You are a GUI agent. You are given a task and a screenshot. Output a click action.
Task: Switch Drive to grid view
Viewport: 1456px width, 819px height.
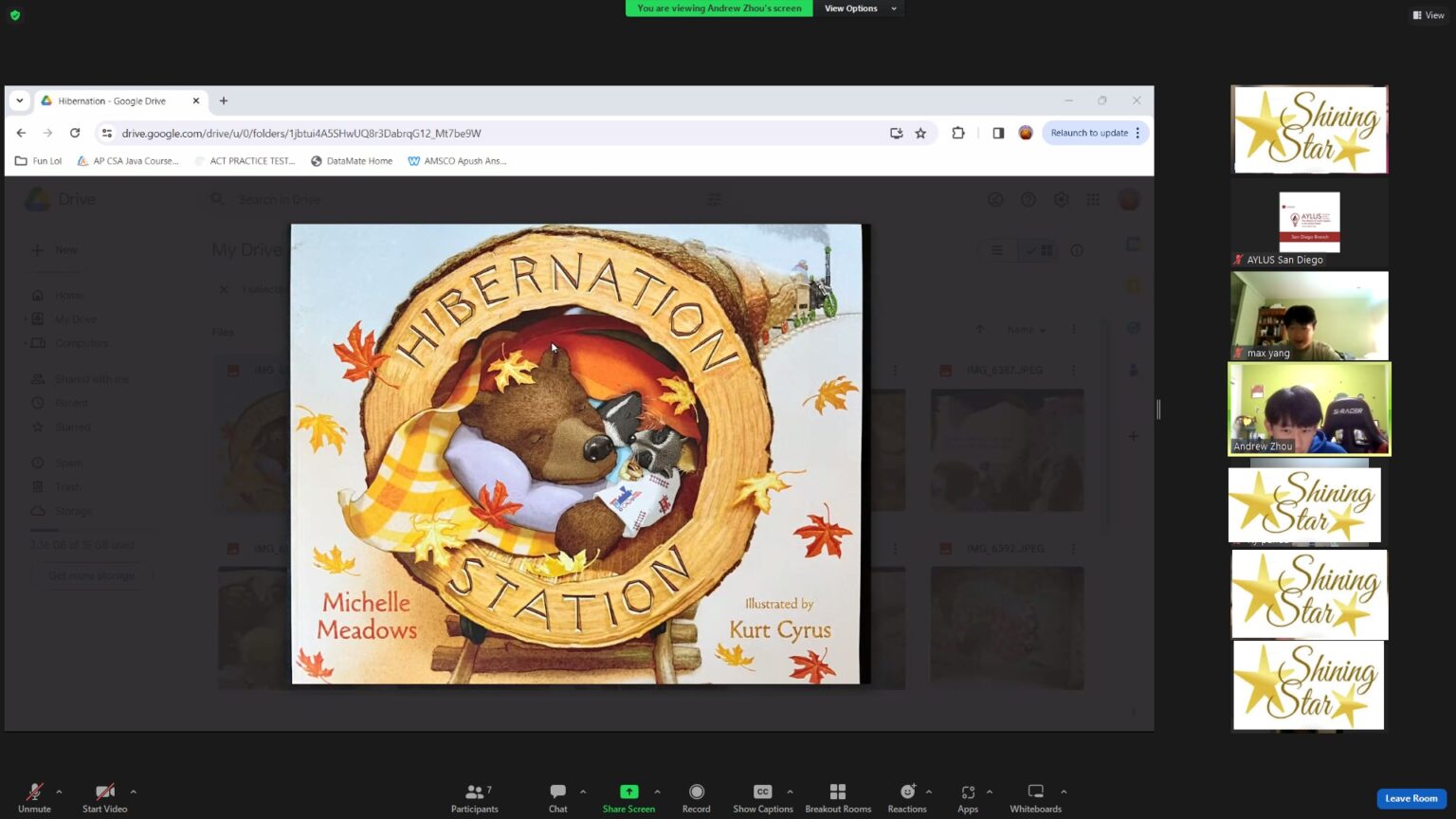(1038, 250)
